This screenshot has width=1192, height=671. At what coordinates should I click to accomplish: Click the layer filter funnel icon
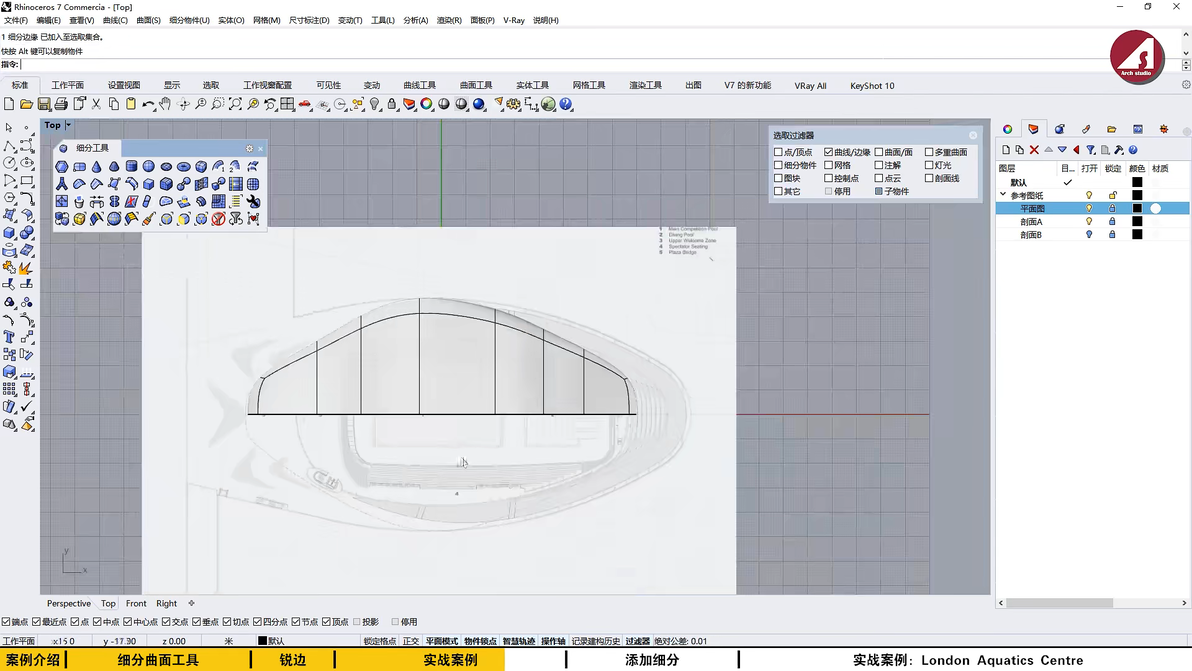pos(1091,150)
